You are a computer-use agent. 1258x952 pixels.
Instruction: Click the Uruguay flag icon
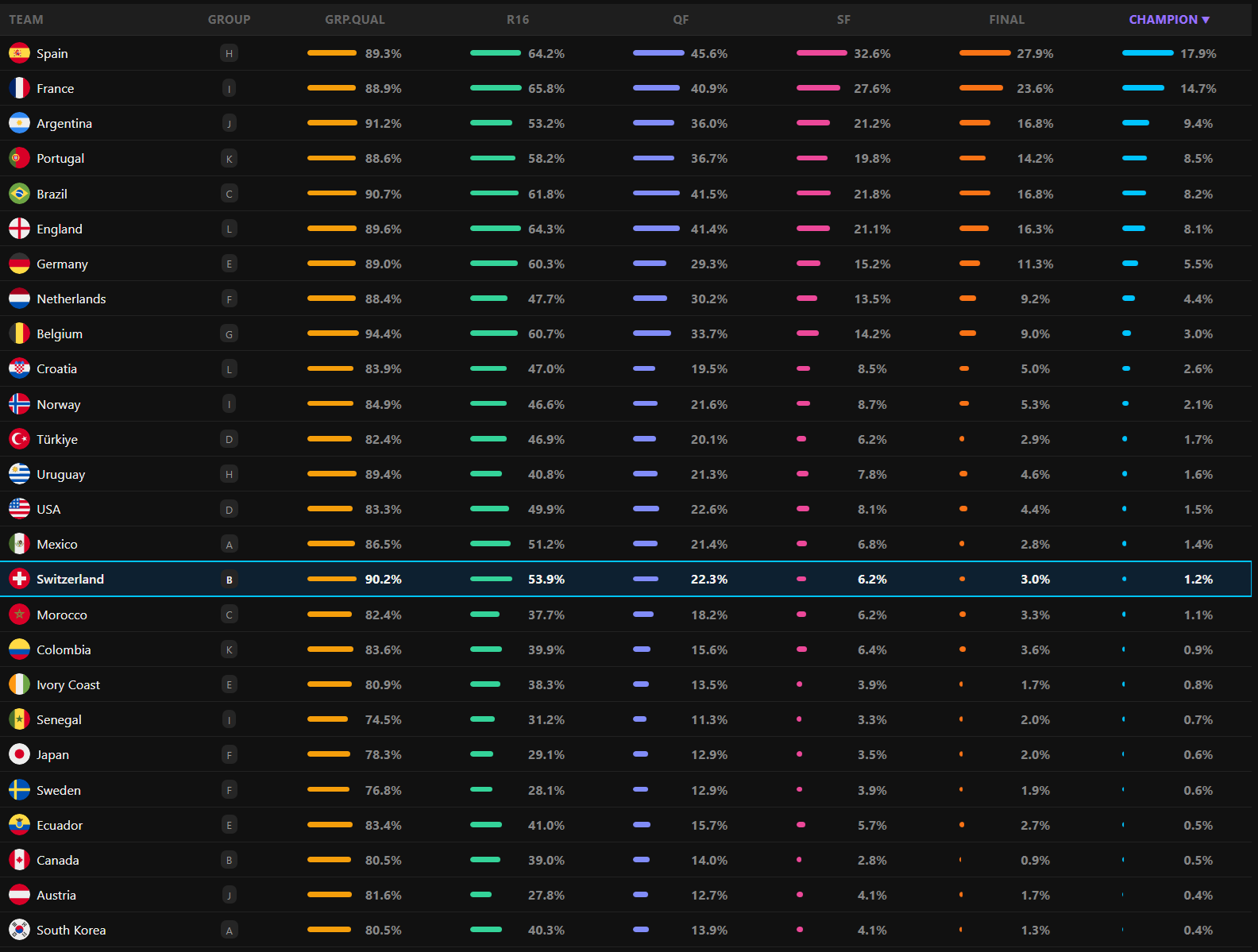pos(19,474)
